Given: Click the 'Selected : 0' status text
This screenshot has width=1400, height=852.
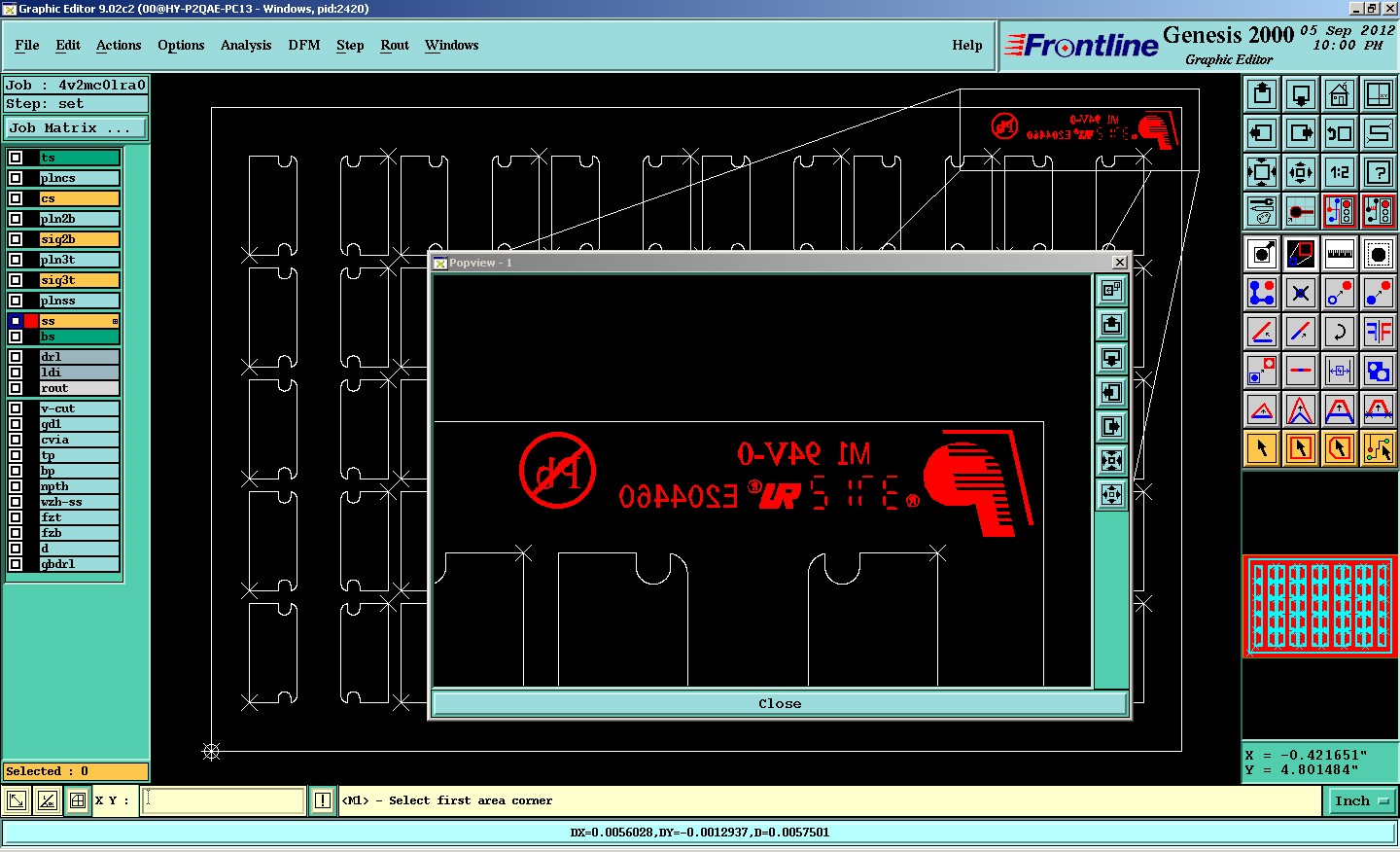Looking at the screenshot, I should (x=47, y=771).
